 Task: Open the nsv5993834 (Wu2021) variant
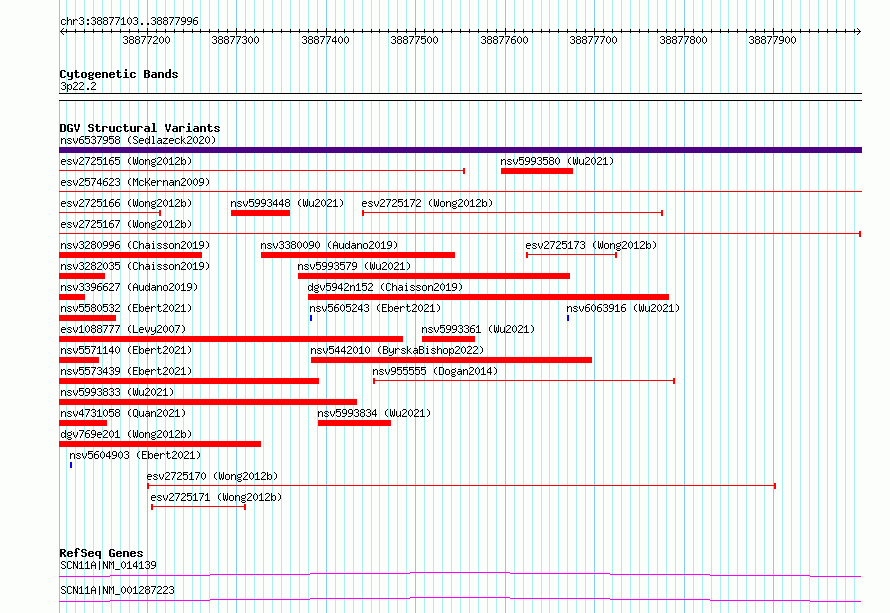(x=374, y=413)
